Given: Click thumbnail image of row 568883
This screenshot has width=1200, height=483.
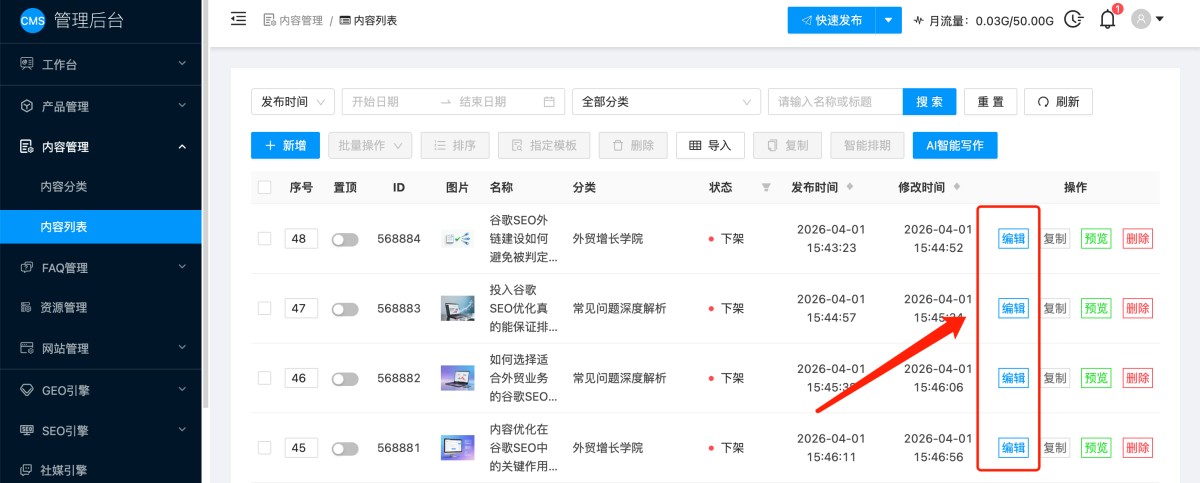Looking at the screenshot, I should 457,308.
